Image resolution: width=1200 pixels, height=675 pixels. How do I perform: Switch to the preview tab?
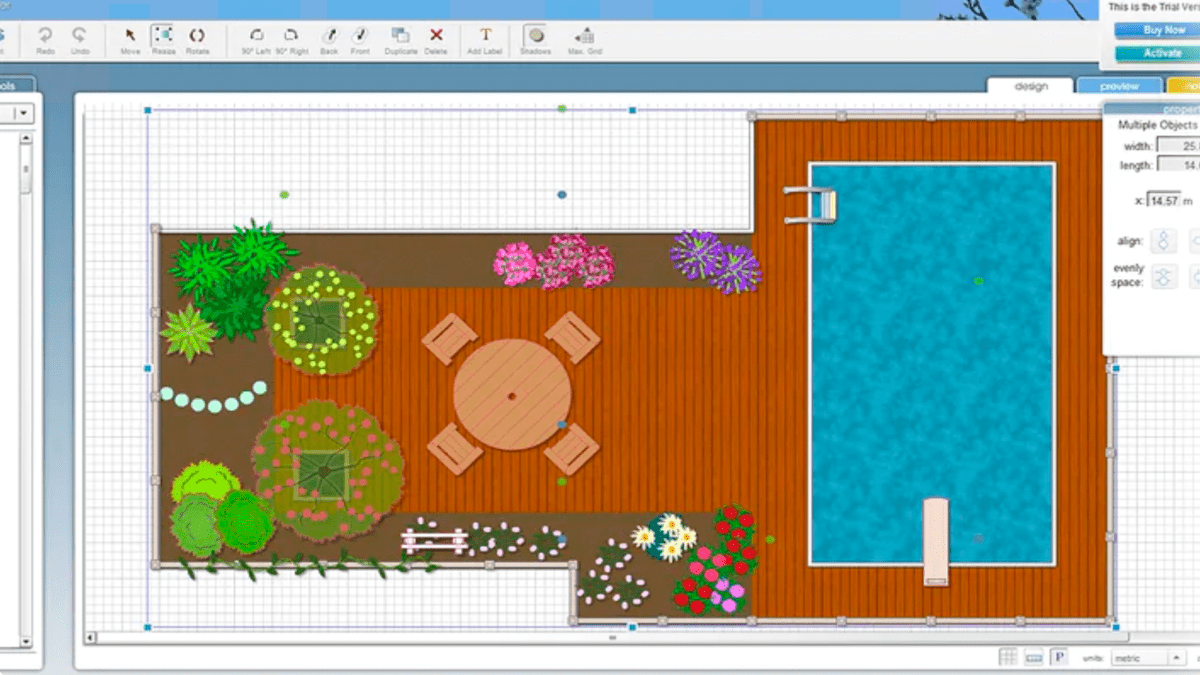click(x=1120, y=86)
